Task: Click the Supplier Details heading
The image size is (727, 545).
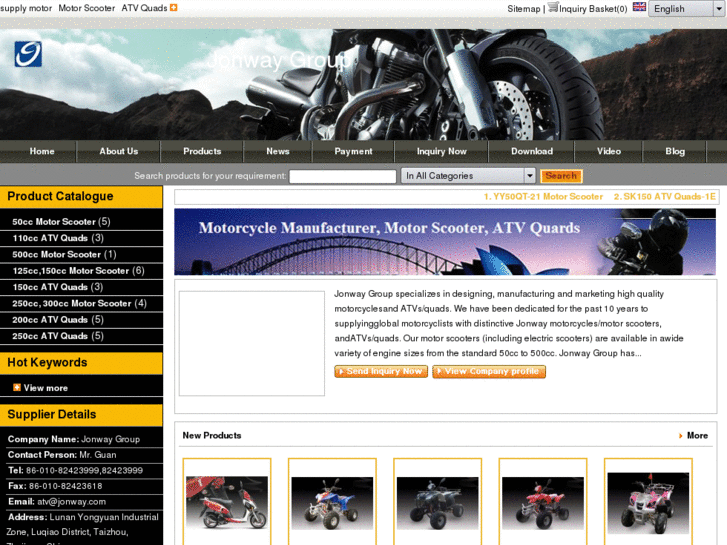Action: pyautogui.click(x=52, y=414)
